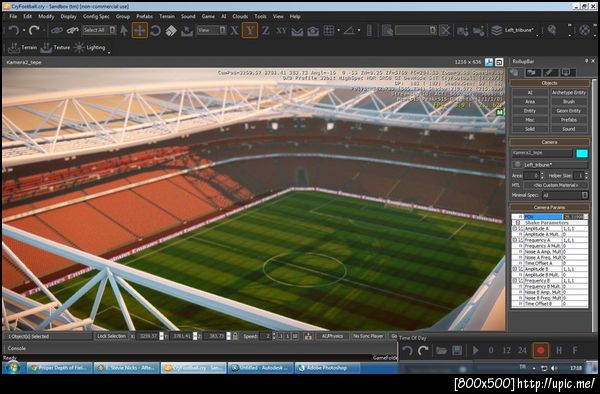This screenshot has width=600, height=394.
Task: Activate the Select terrain tool
Action: [x=187, y=30]
